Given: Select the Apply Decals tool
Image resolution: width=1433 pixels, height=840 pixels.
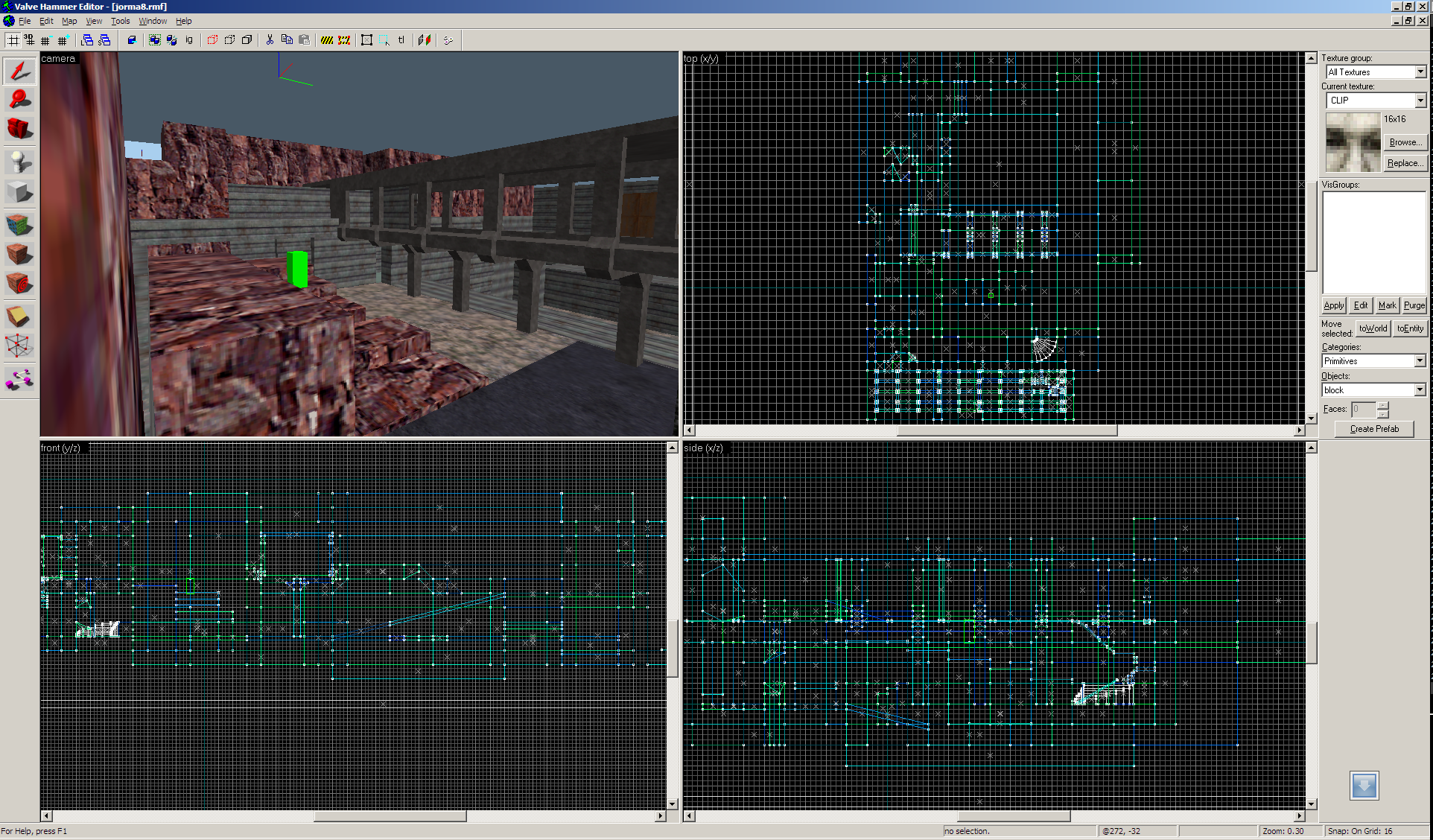Looking at the screenshot, I should [x=19, y=284].
